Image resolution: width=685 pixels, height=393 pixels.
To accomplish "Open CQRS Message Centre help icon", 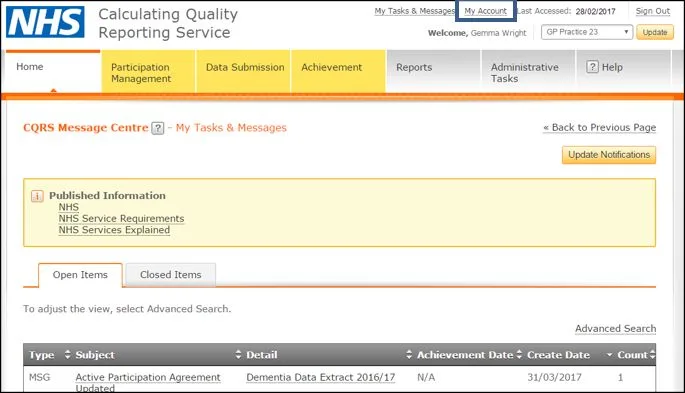I will [x=158, y=128].
